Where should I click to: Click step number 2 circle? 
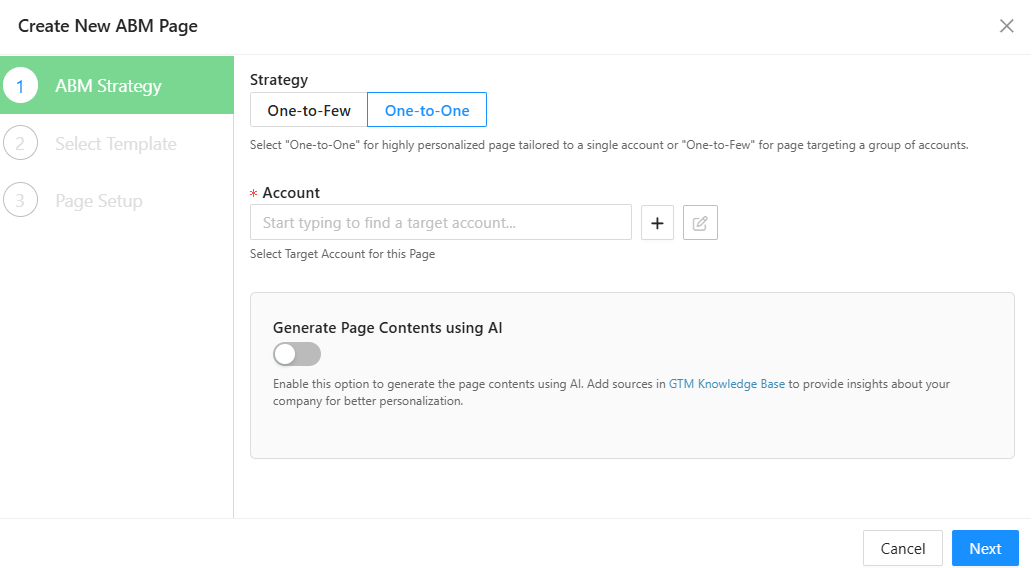click(20, 143)
